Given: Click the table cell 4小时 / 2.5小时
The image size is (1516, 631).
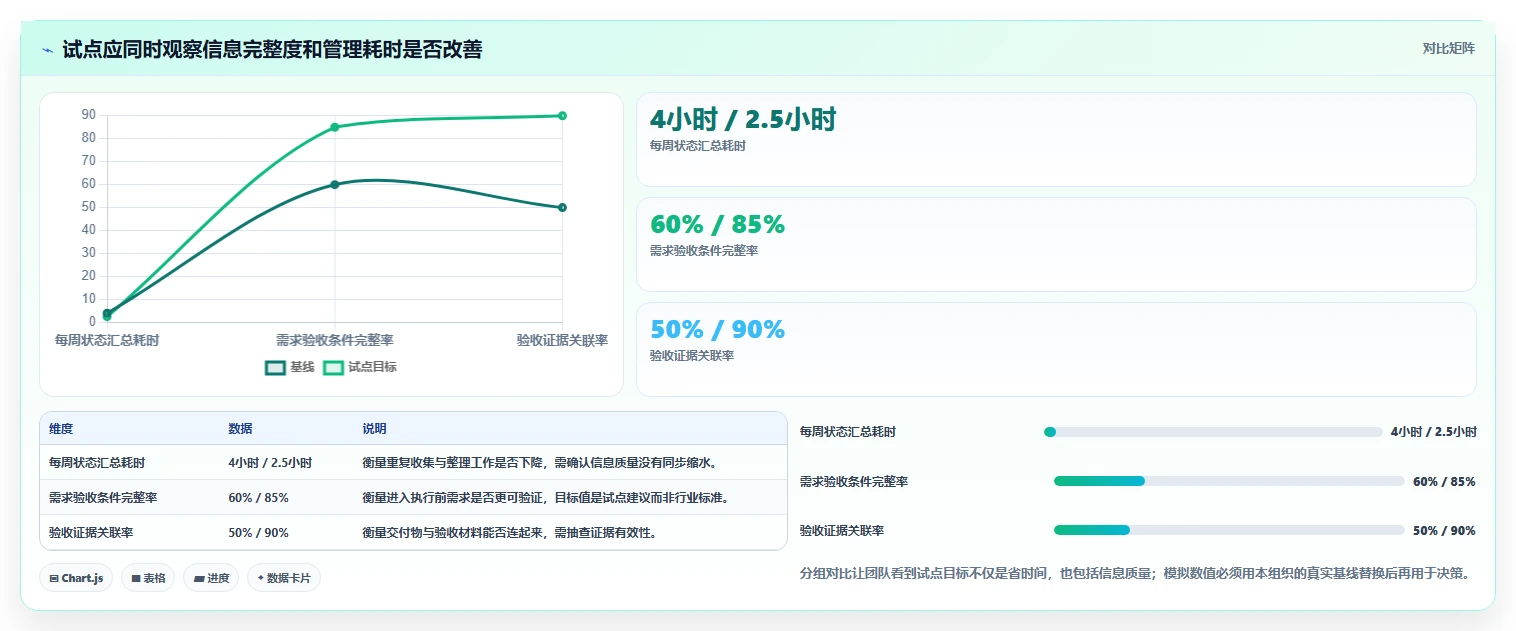Looking at the screenshot, I should click(270, 463).
